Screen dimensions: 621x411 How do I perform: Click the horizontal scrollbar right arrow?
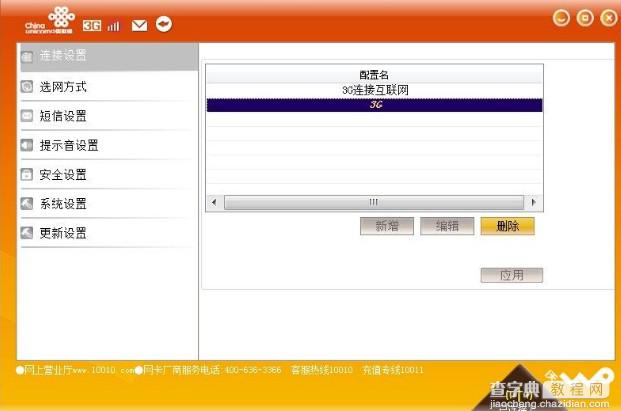(533, 202)
